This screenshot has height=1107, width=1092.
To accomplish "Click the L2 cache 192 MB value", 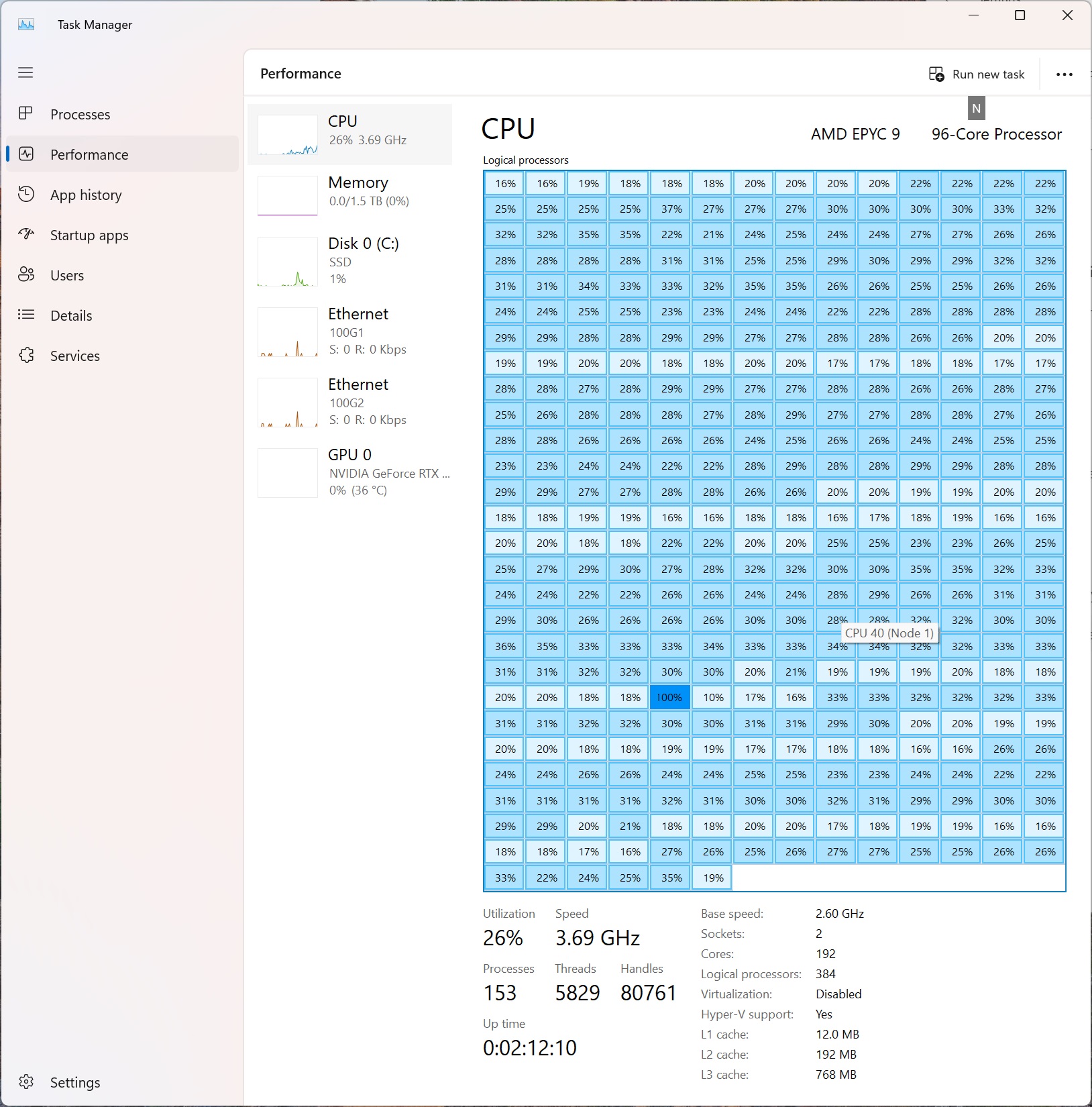I will pos(836,1055).
